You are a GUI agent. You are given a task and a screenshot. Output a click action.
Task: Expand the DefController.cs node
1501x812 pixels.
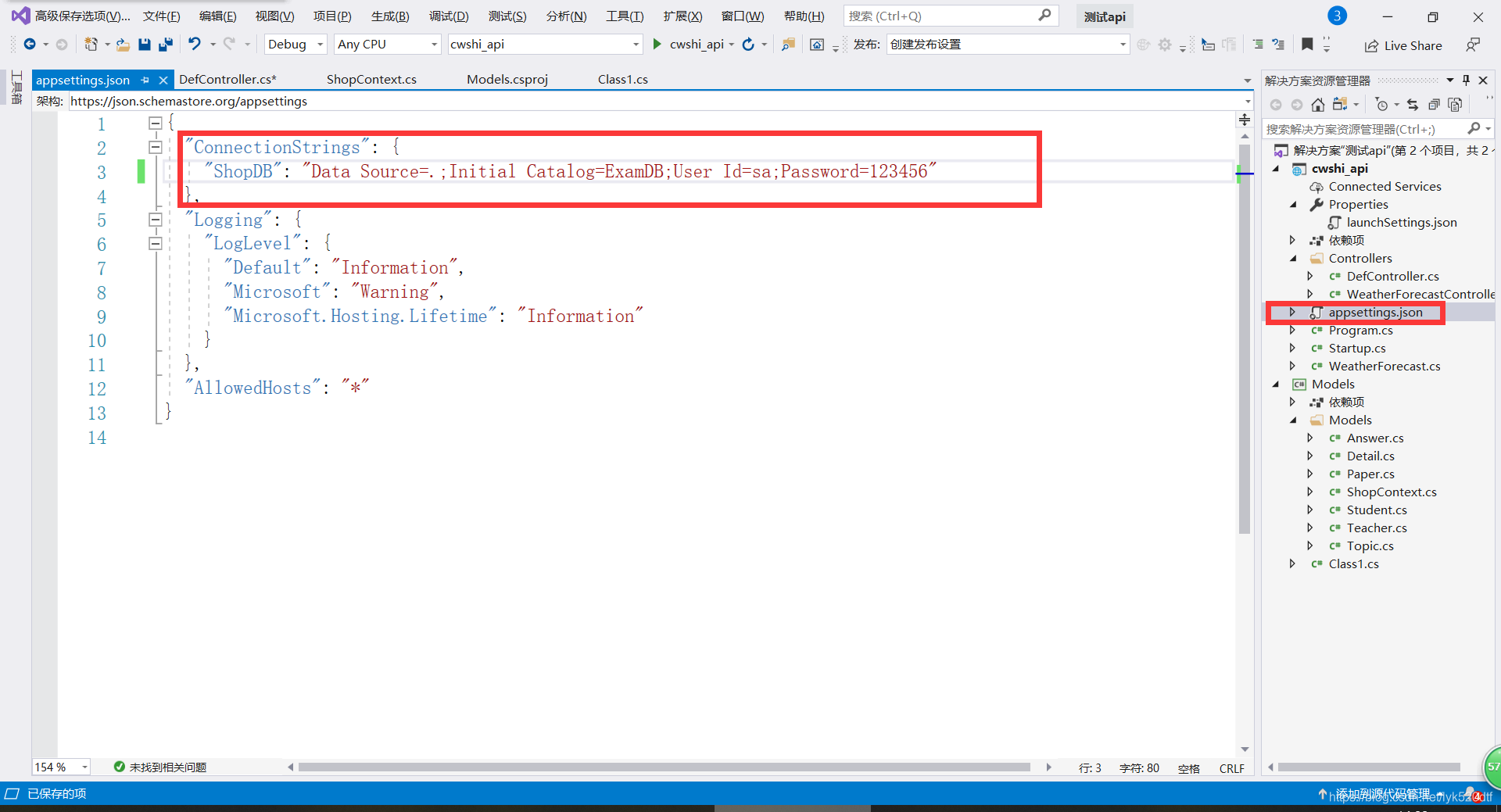click(1310, 277)
